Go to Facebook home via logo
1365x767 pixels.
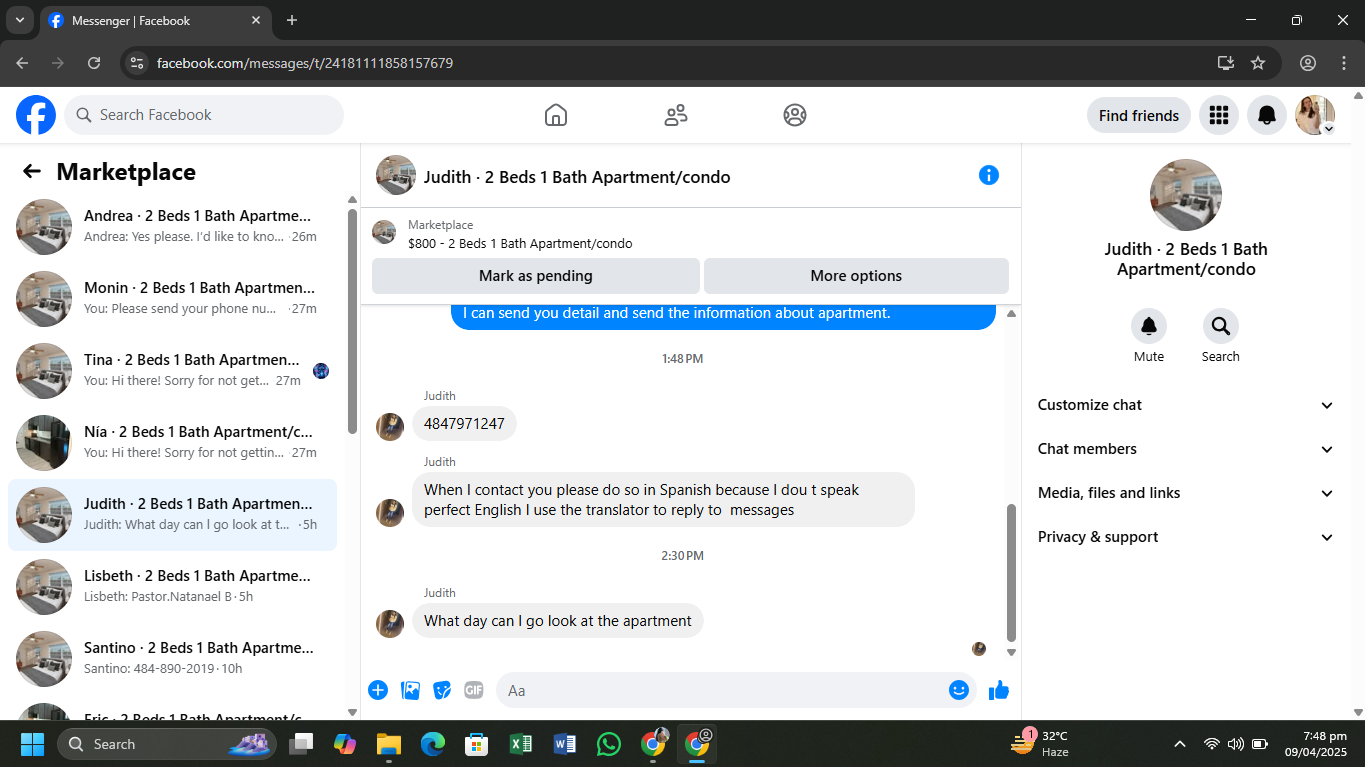(36, 115)
